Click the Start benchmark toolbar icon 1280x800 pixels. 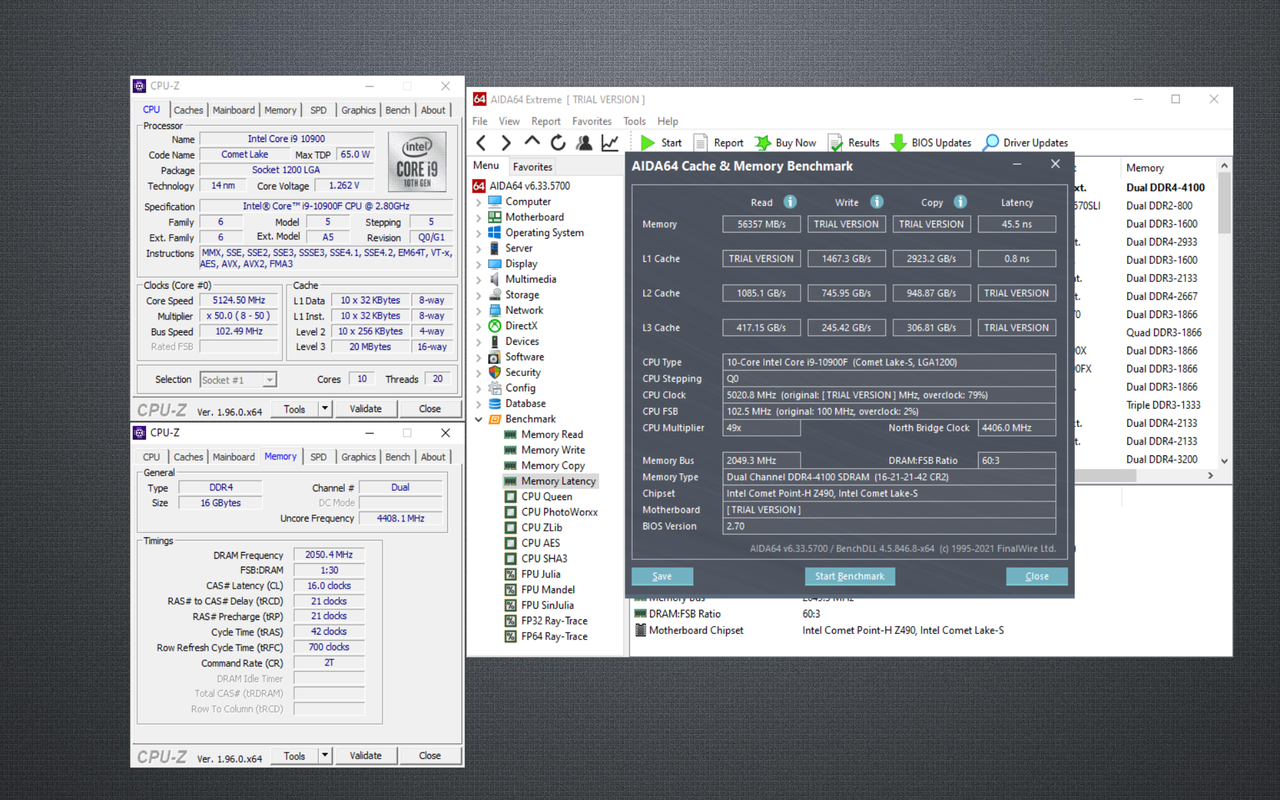click(649, 143)
